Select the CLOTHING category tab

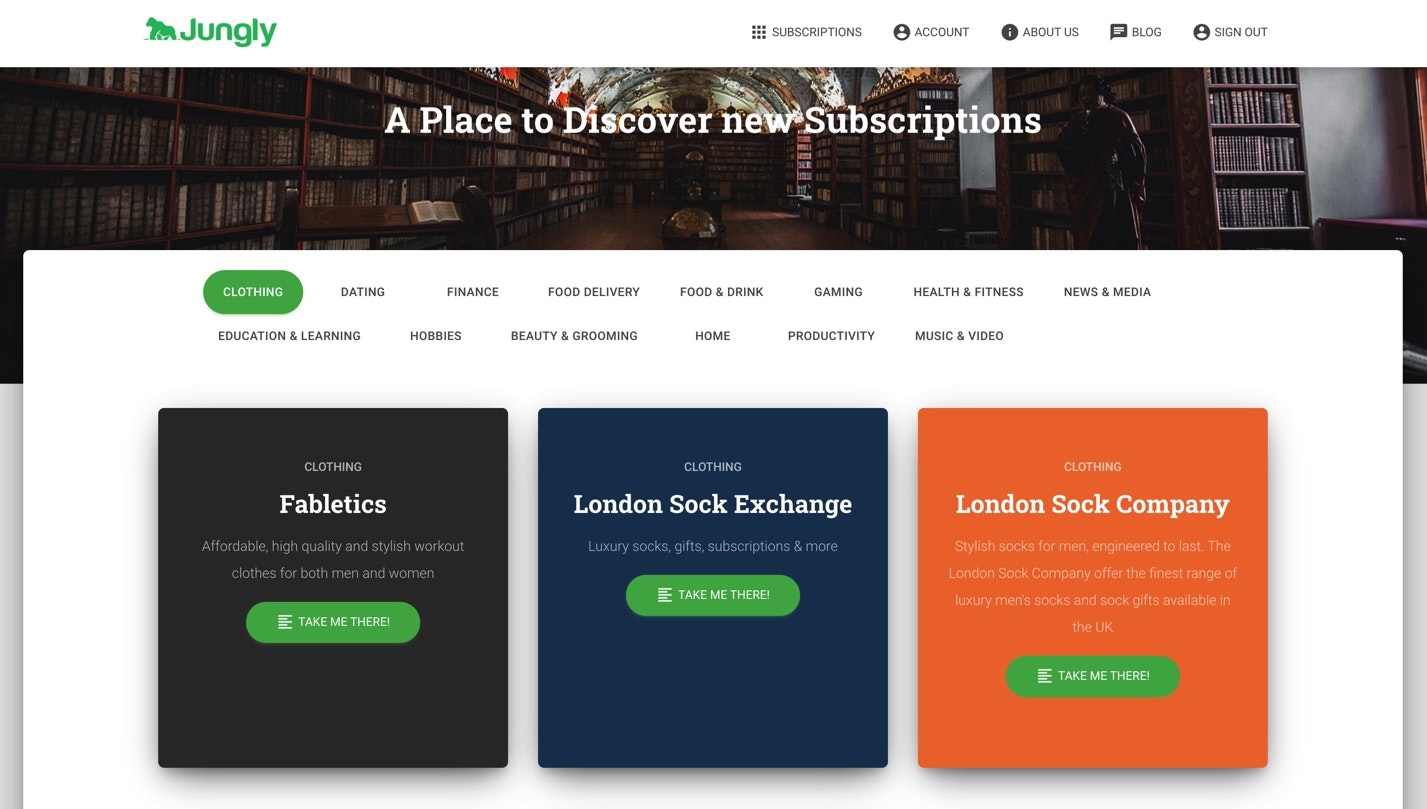pos(253,292)
